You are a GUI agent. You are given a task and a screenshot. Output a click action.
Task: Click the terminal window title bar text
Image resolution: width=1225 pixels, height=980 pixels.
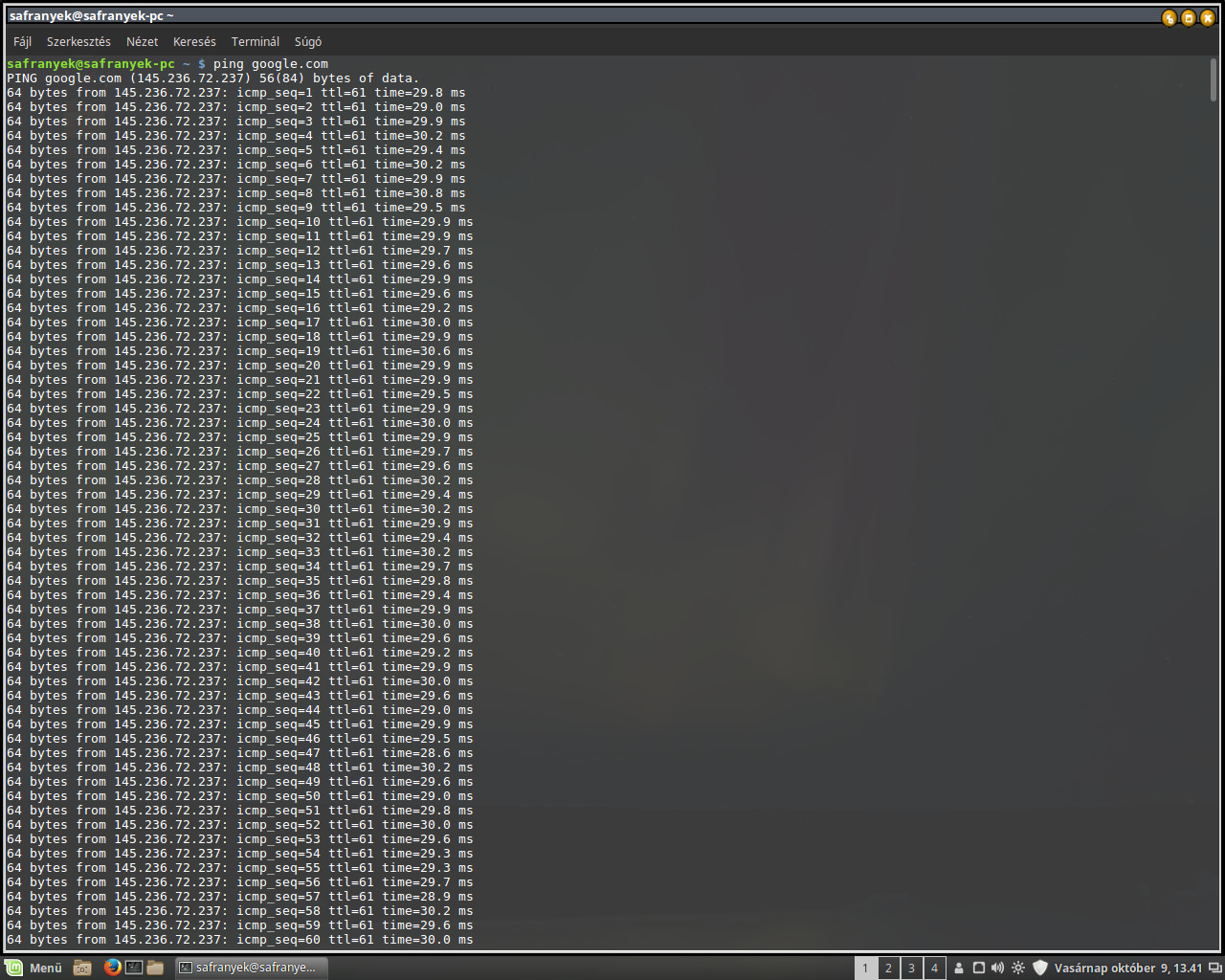click(92, 16)
